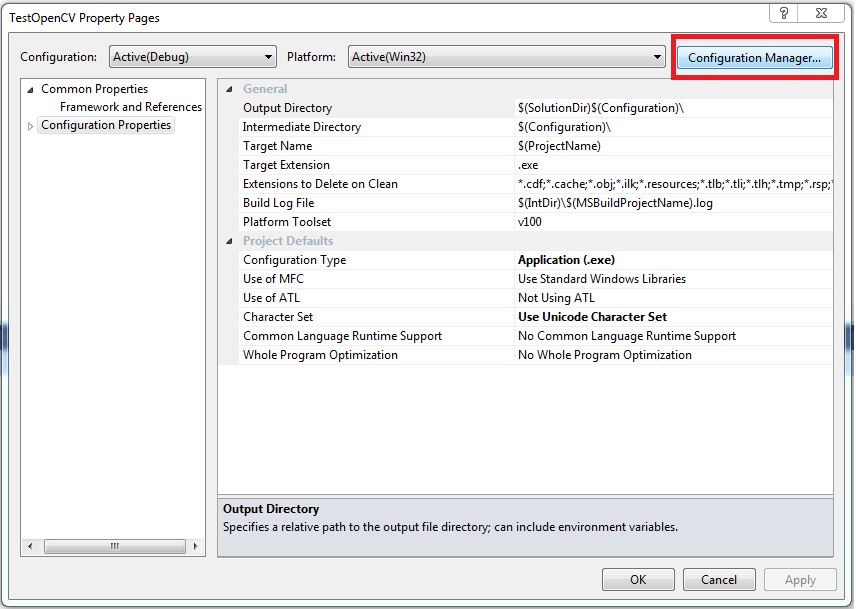This screenshot has height=609, width=856.
Task: Select Configuration Properties tree item
Action: click(106, 125)
